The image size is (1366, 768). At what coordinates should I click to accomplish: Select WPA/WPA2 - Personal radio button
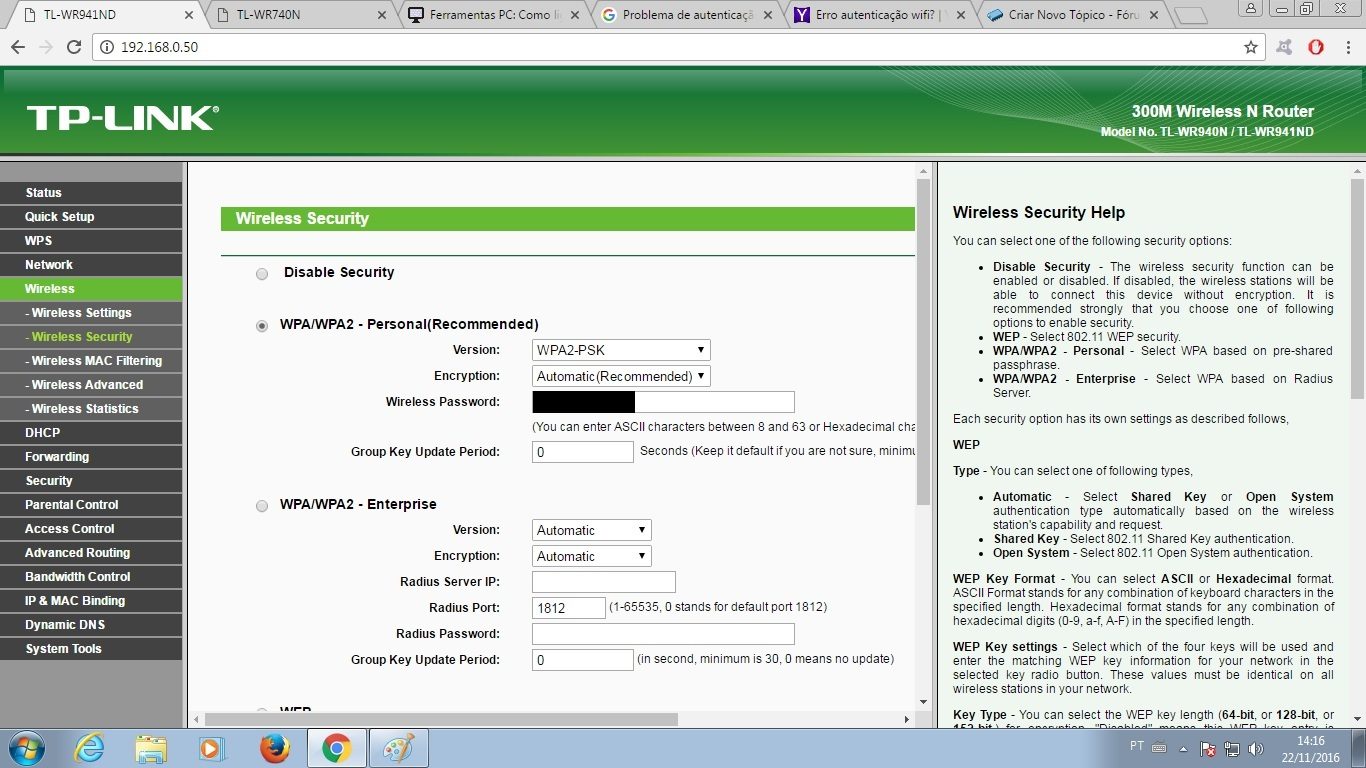pos(262,326)
